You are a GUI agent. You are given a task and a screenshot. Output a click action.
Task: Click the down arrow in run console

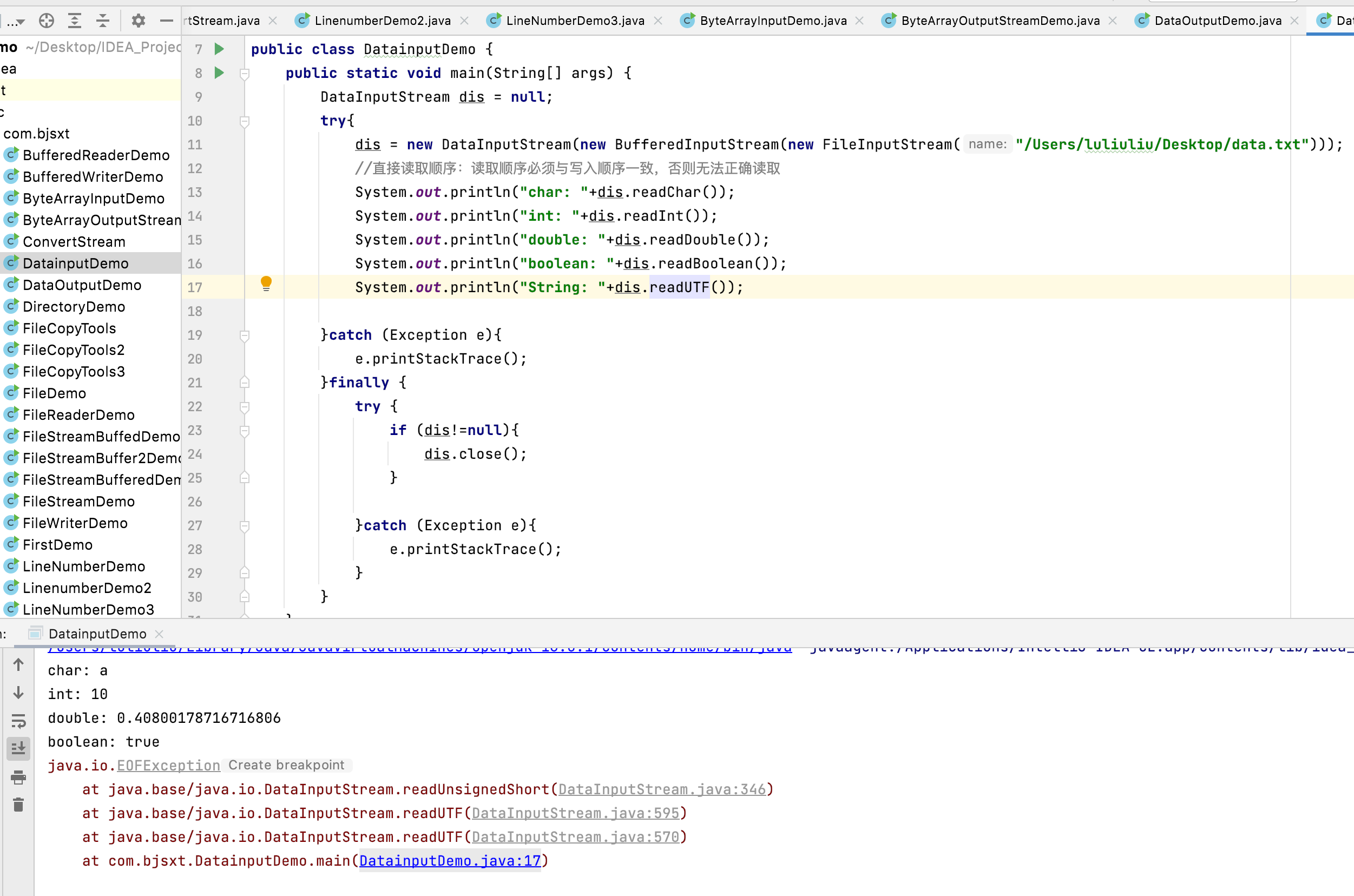click(x=18, y=693)
